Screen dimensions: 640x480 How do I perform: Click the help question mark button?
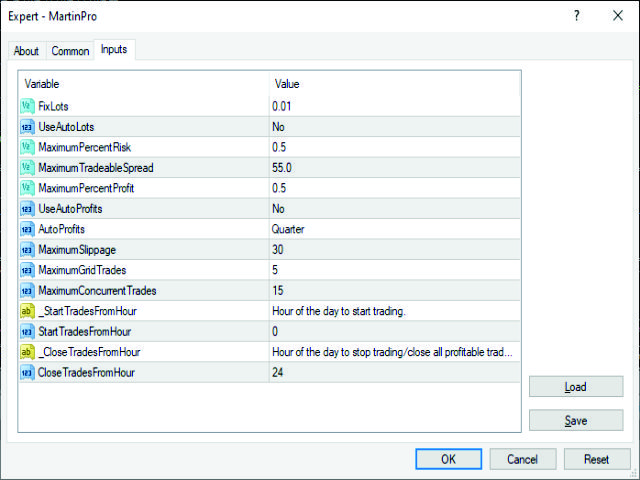(x=577, y=16)
